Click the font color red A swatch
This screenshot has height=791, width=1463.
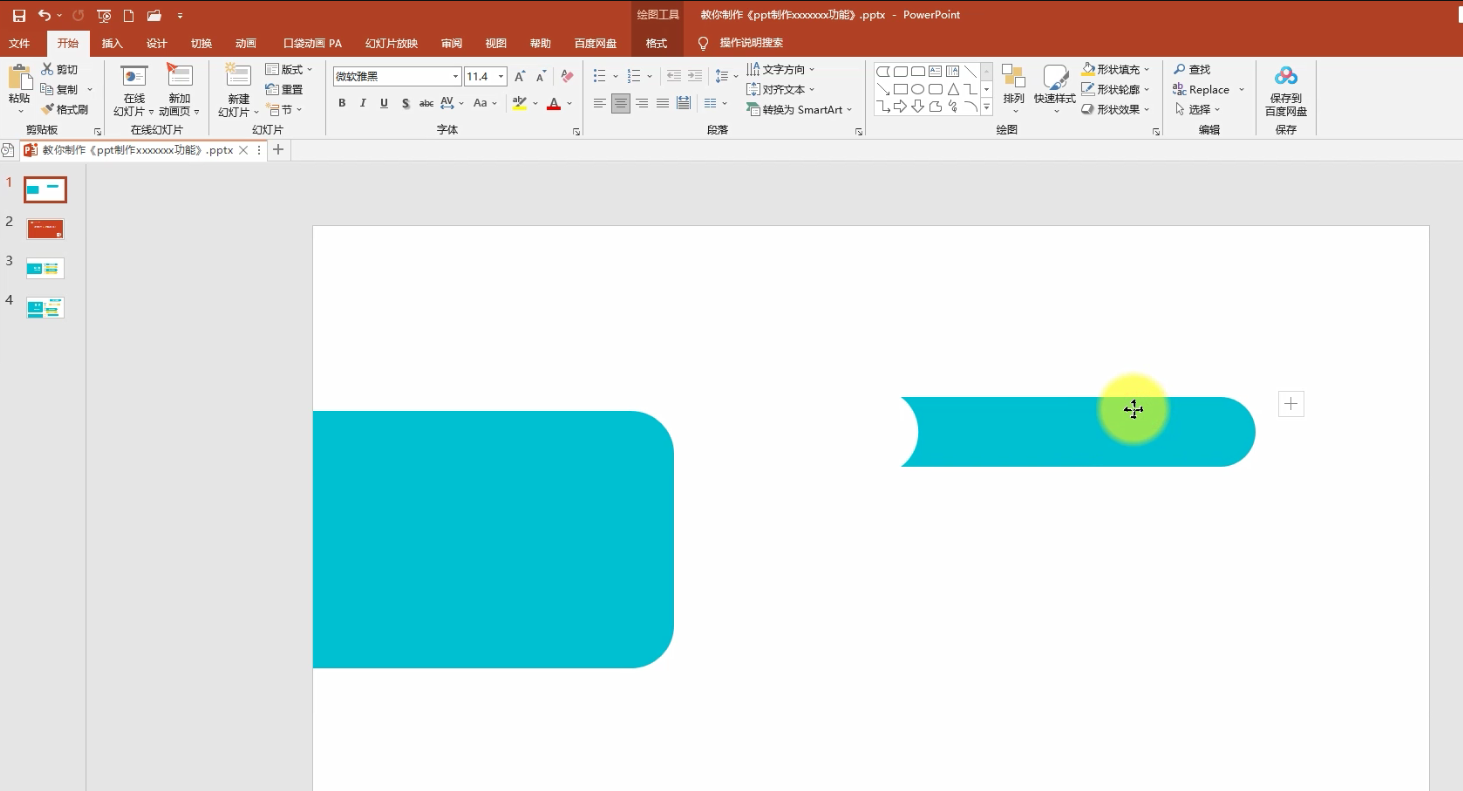point(554,103)
